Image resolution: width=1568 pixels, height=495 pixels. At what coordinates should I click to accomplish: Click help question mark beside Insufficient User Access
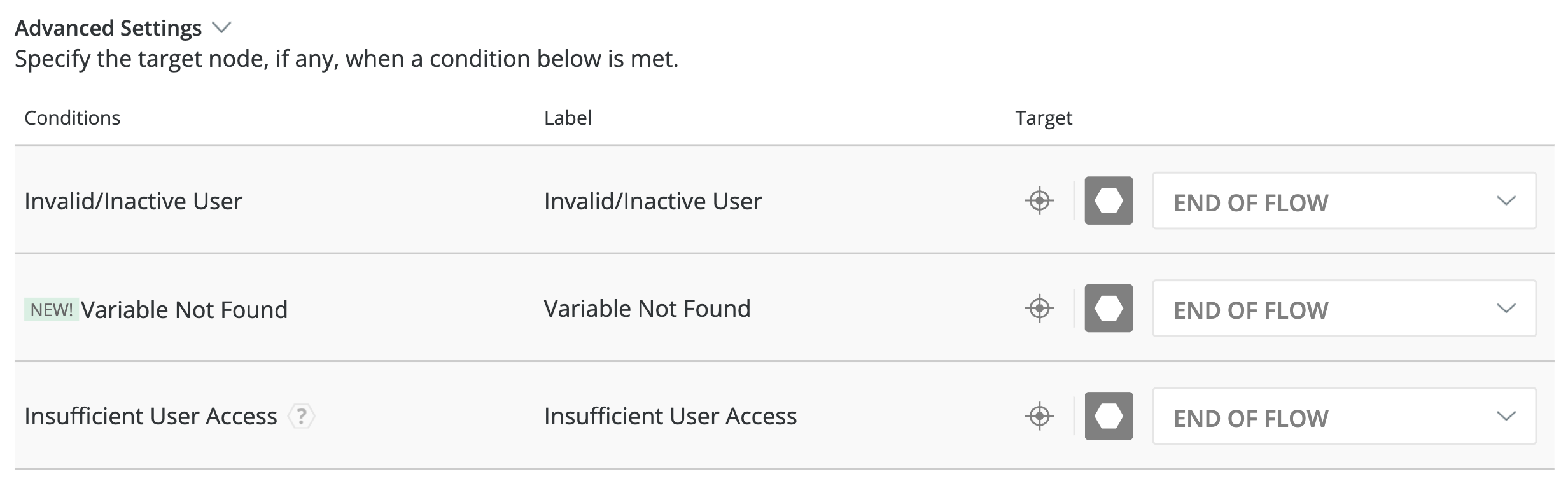tap(302, 417)
